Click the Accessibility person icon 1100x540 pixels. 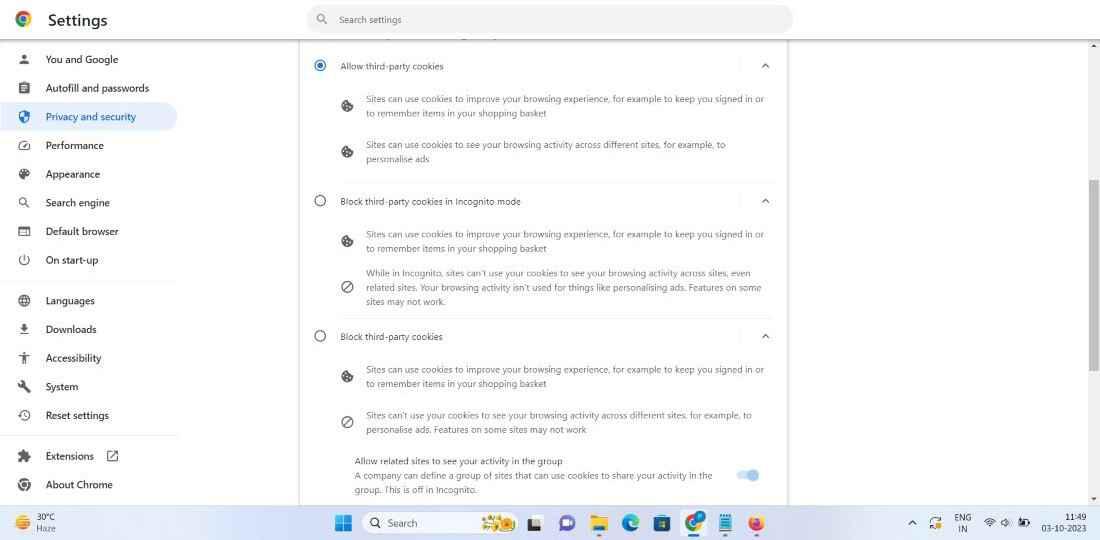click(25, 358)
